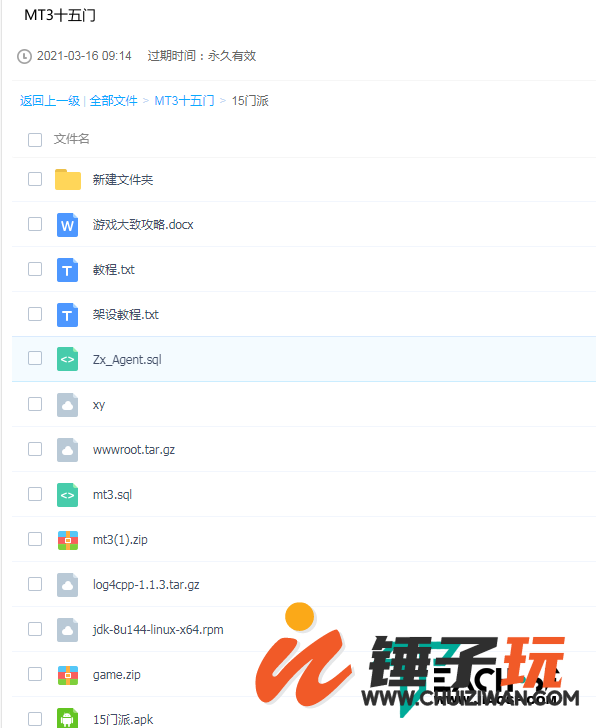Tick the checkbox for xy file
This screenshot has width=596, height=728.
pyautogui.click(x=35, y=404)
